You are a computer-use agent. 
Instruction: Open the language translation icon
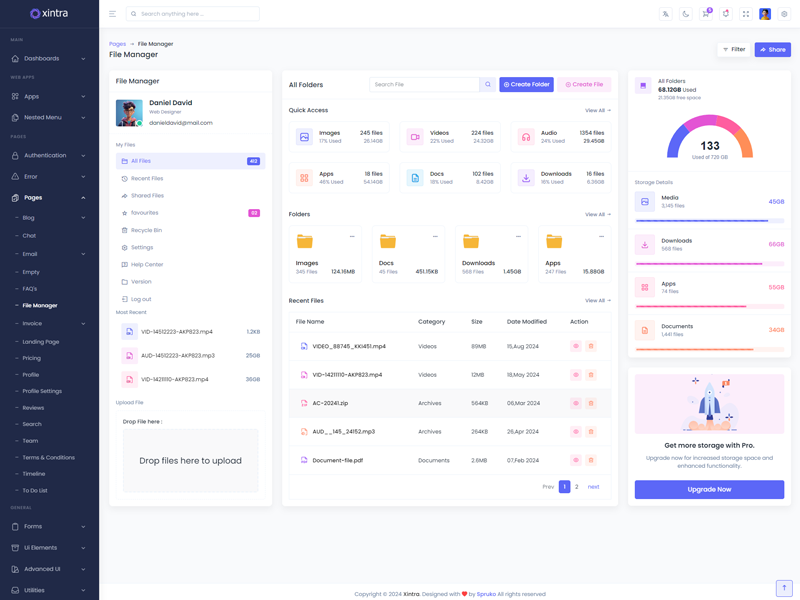click(x=666, y=14)
